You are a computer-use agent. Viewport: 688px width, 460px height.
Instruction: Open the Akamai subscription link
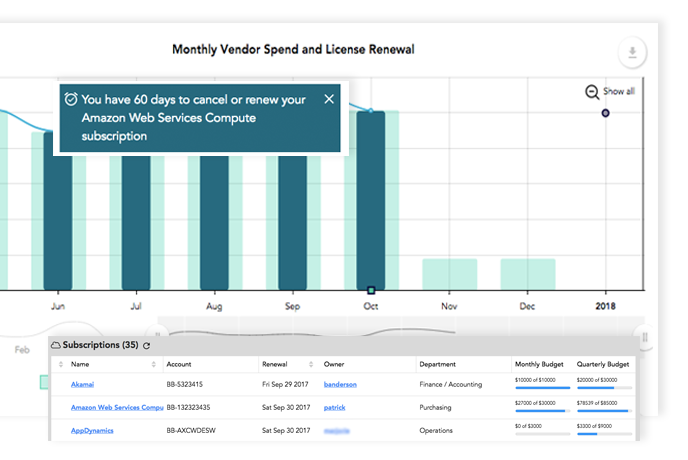(x=82, y=385)
